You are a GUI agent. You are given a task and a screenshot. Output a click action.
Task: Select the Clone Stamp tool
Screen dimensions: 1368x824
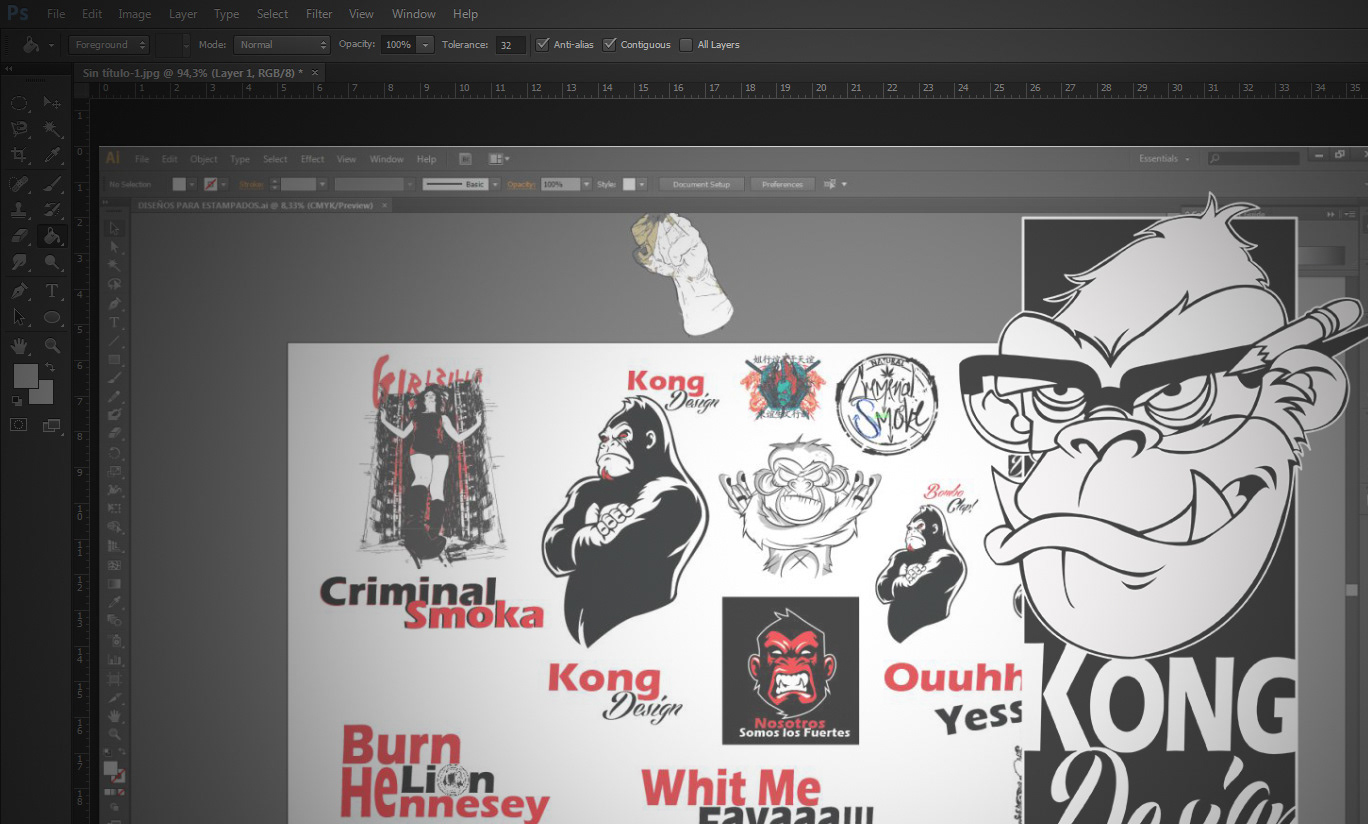(19, 210)
